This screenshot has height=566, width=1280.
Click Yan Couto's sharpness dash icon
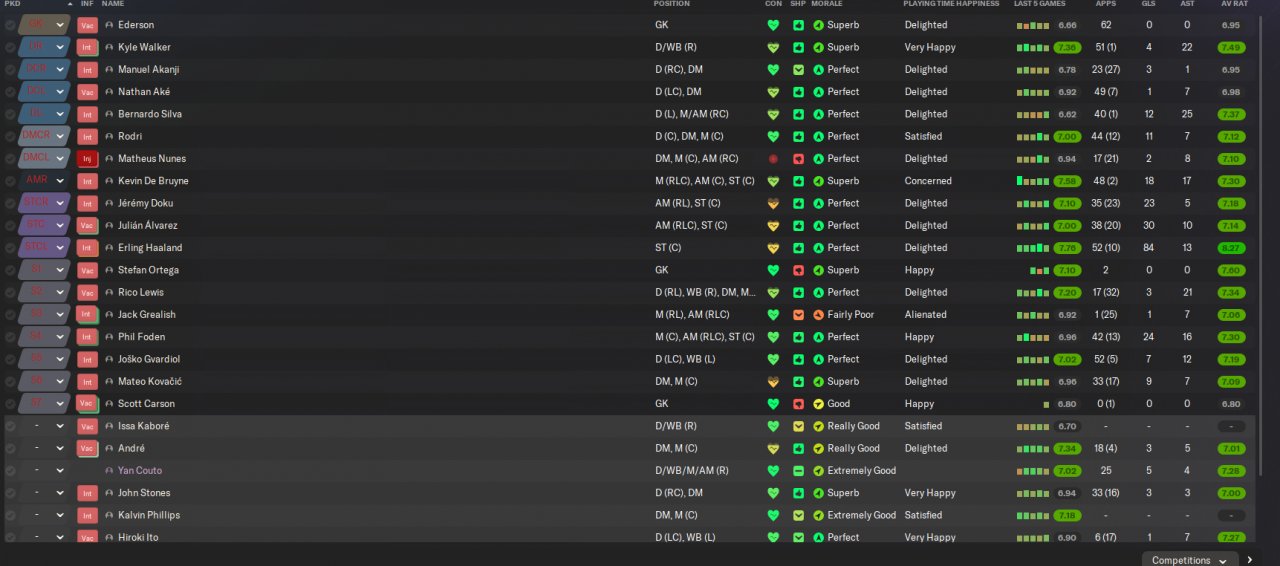point(798,470)
